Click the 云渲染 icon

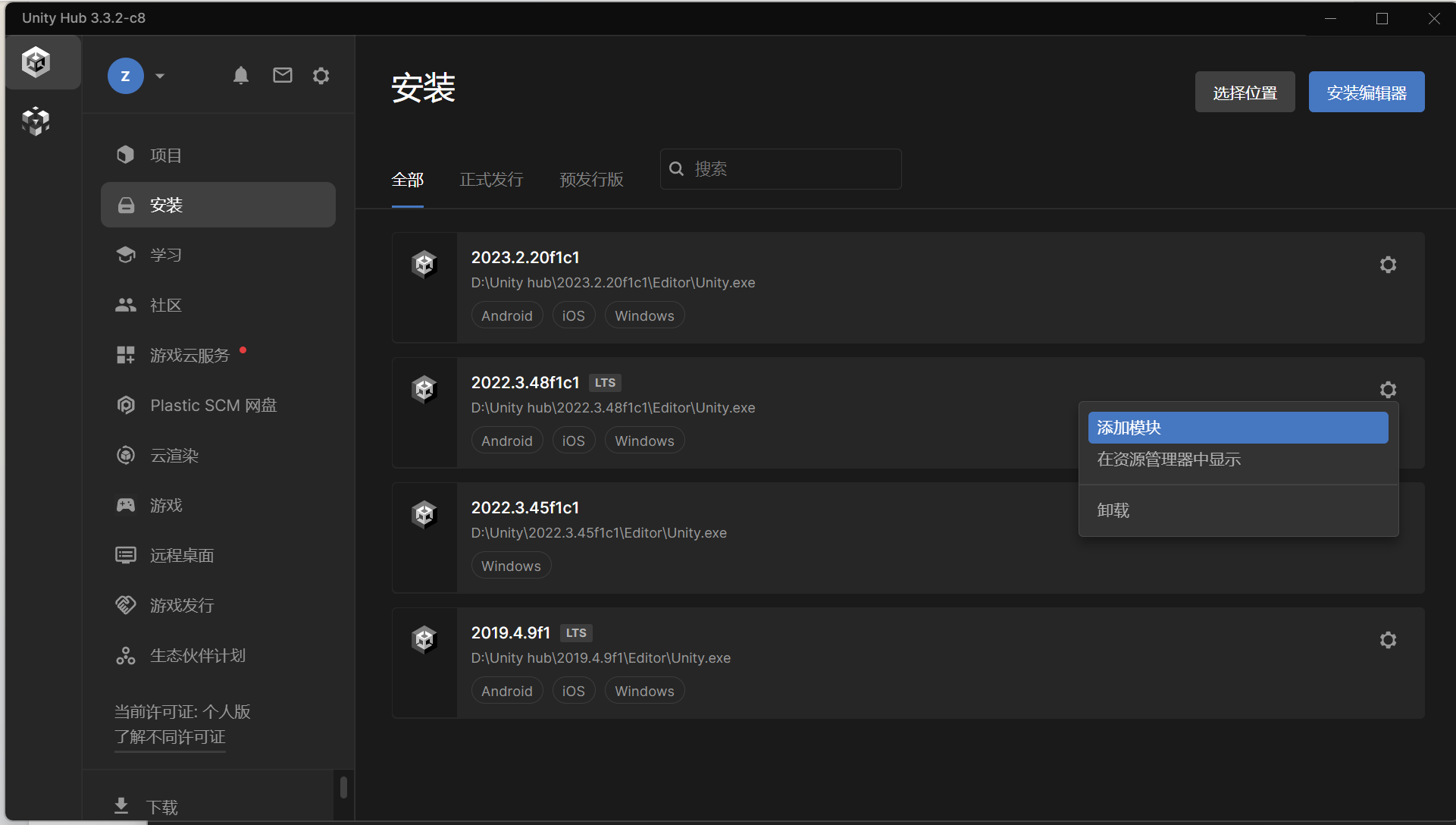(126, 455)
